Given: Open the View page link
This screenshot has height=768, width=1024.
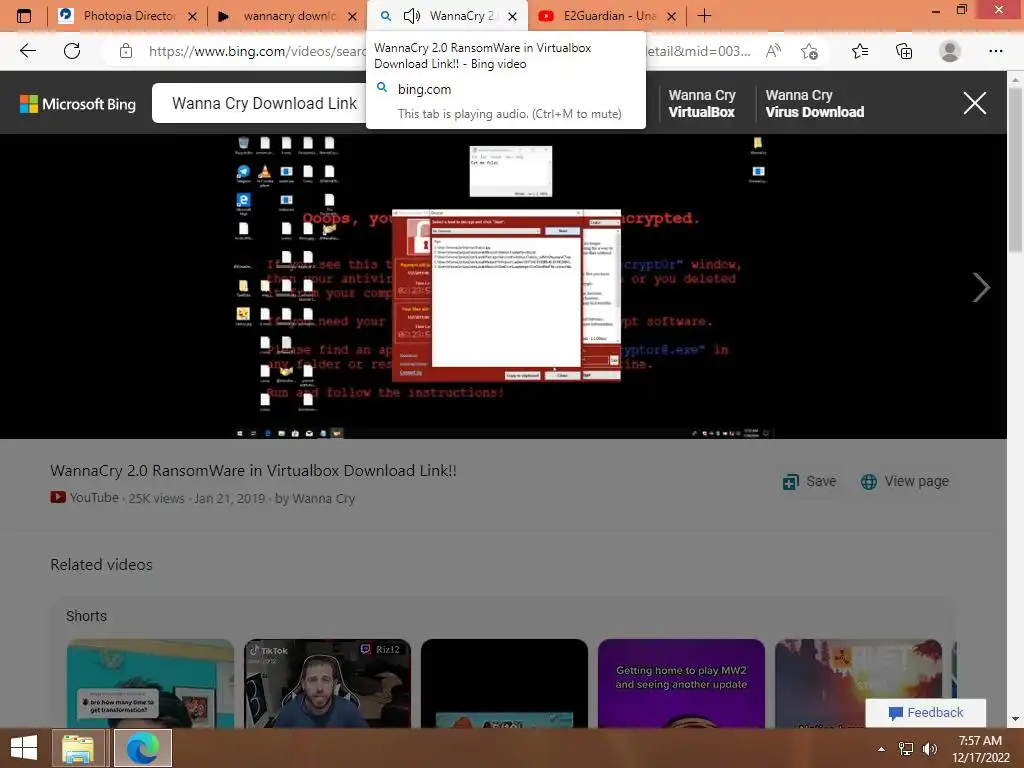Looking at the screenshot, I should click(904, 481).
